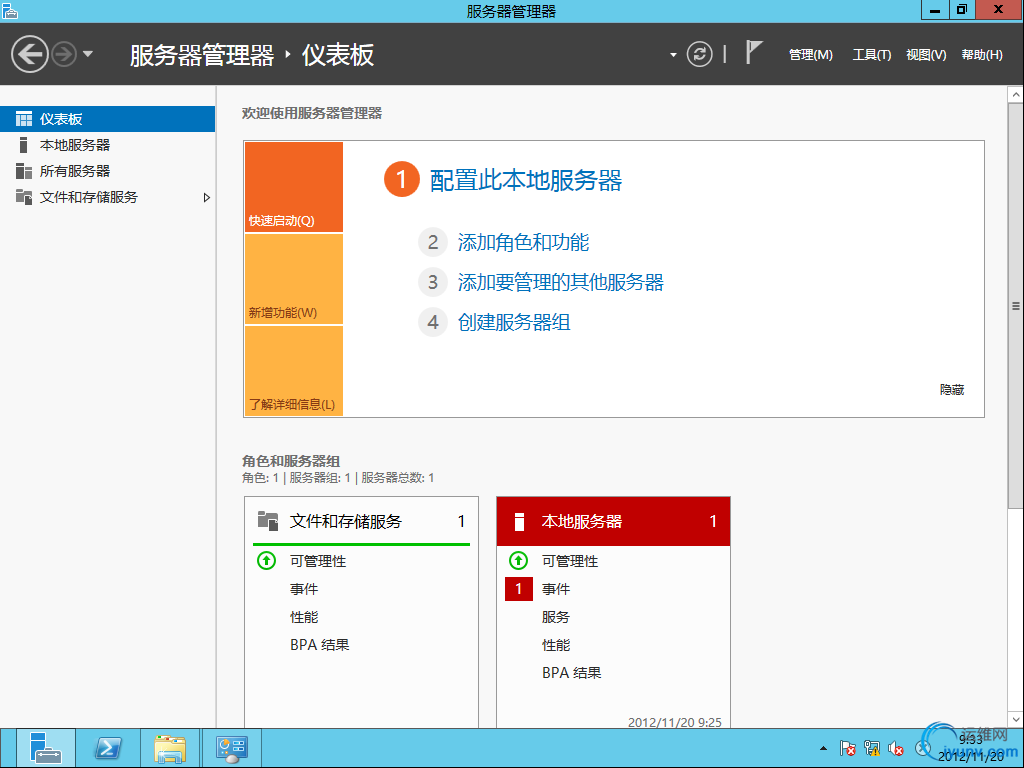Open File Explorer from the taskbar
1024x768 pixels.
pos(170,748)
